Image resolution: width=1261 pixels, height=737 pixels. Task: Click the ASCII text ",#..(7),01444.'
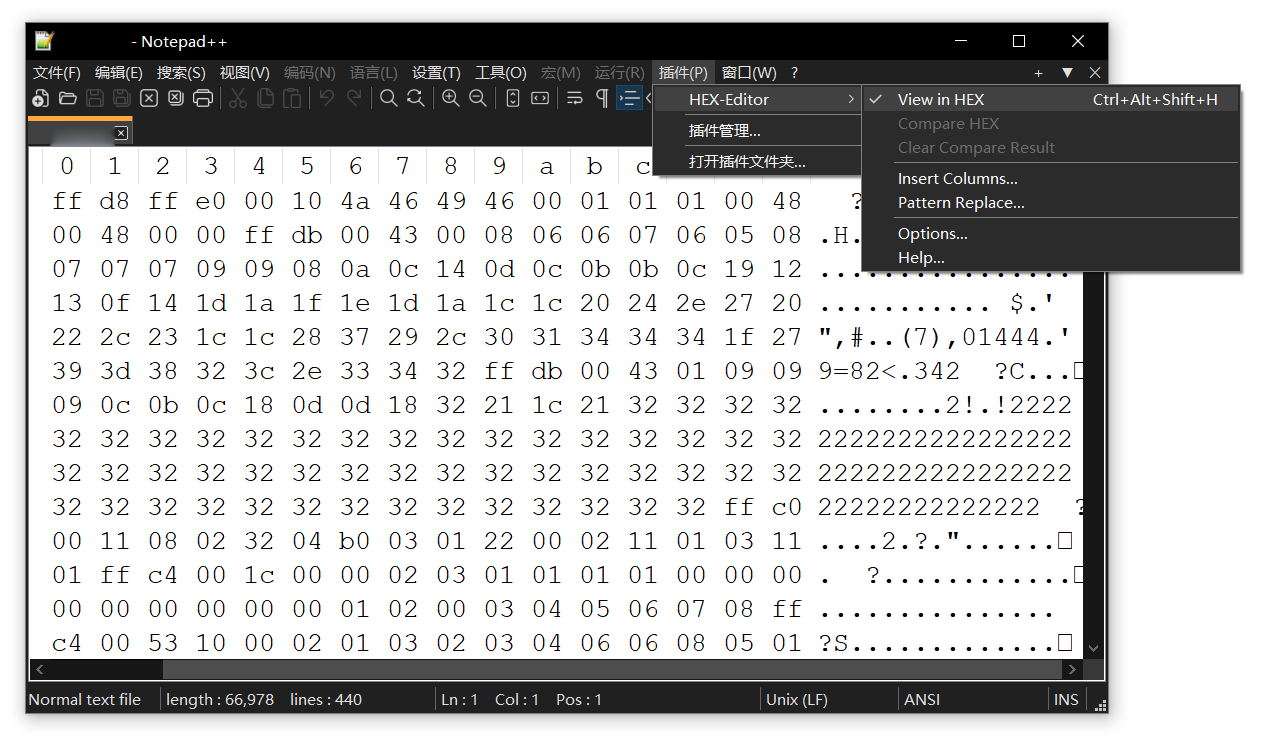tap(945, 337)
